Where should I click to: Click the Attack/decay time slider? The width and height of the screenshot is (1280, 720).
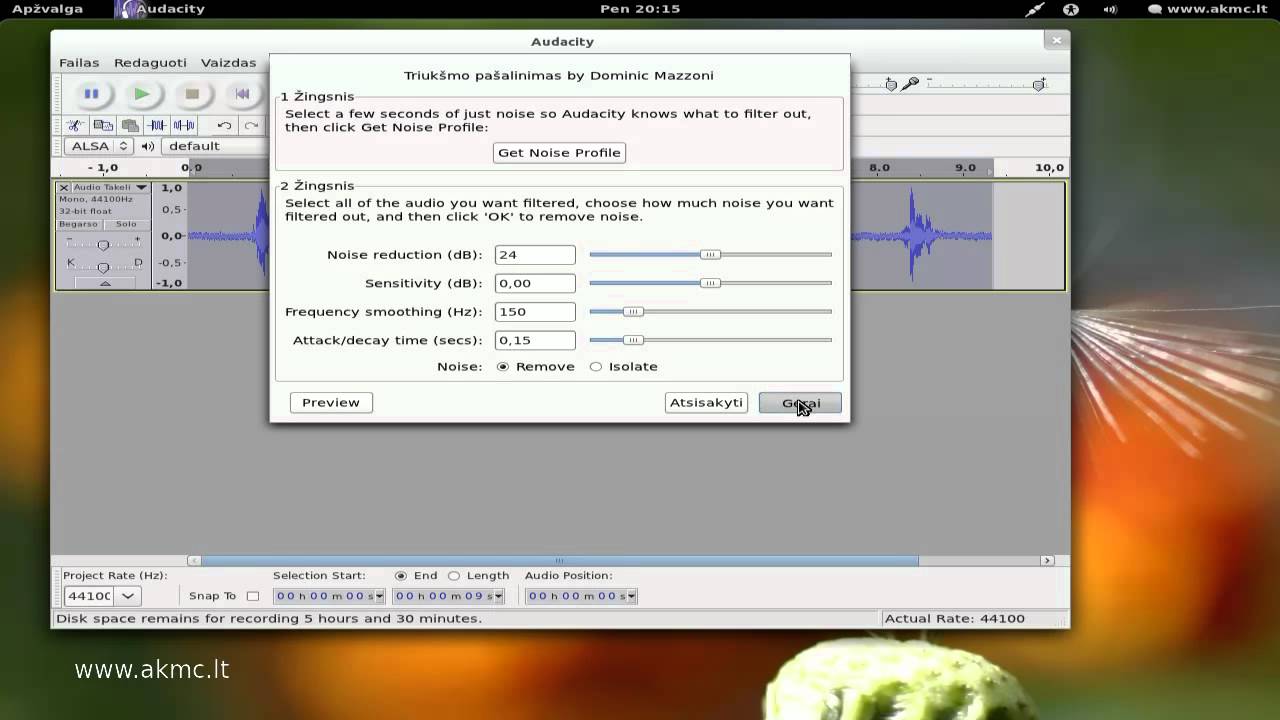(x=710, y=340)
